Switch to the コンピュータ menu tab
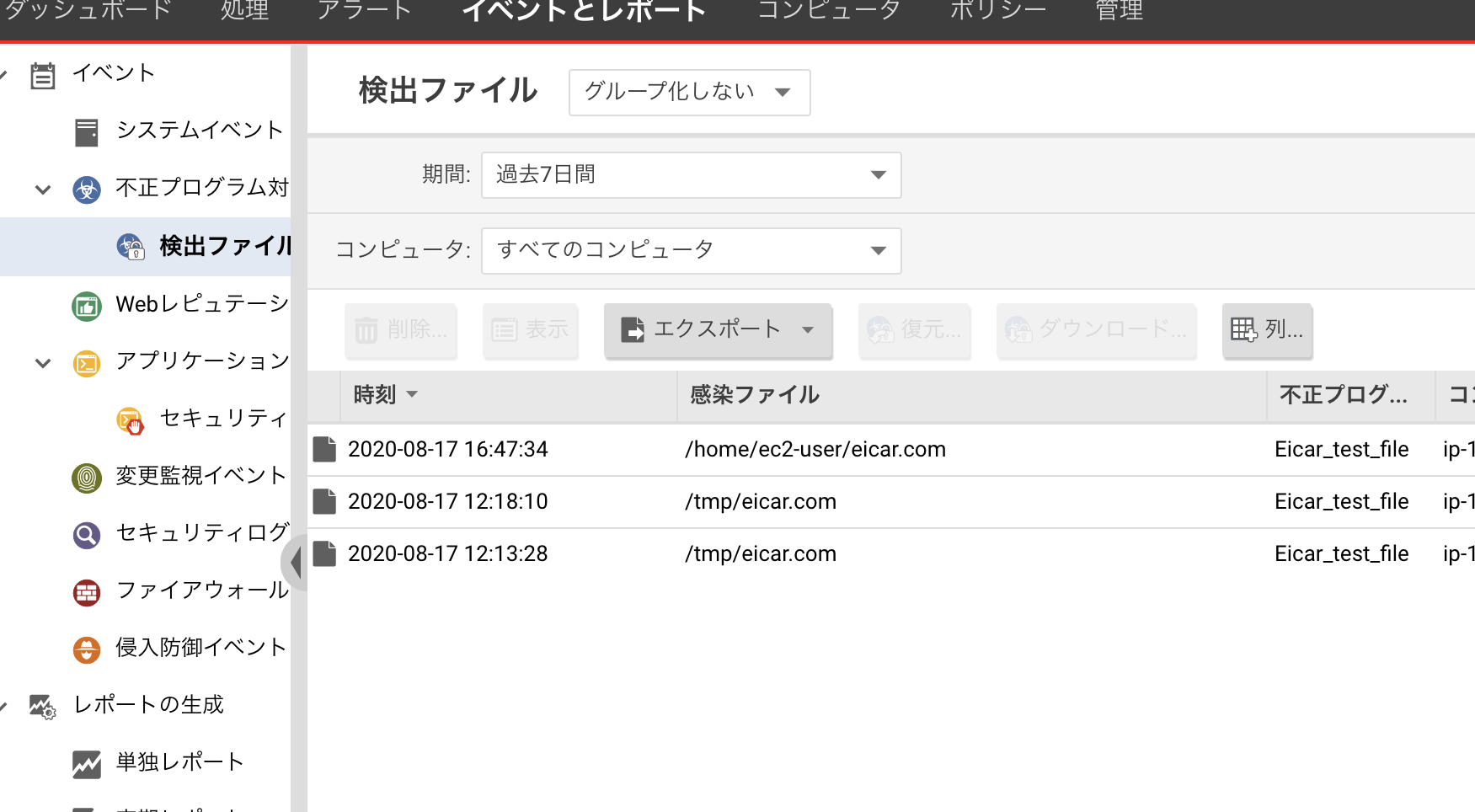The height and width of the screenshot is (812, 1475). click(x=828, y=11)
